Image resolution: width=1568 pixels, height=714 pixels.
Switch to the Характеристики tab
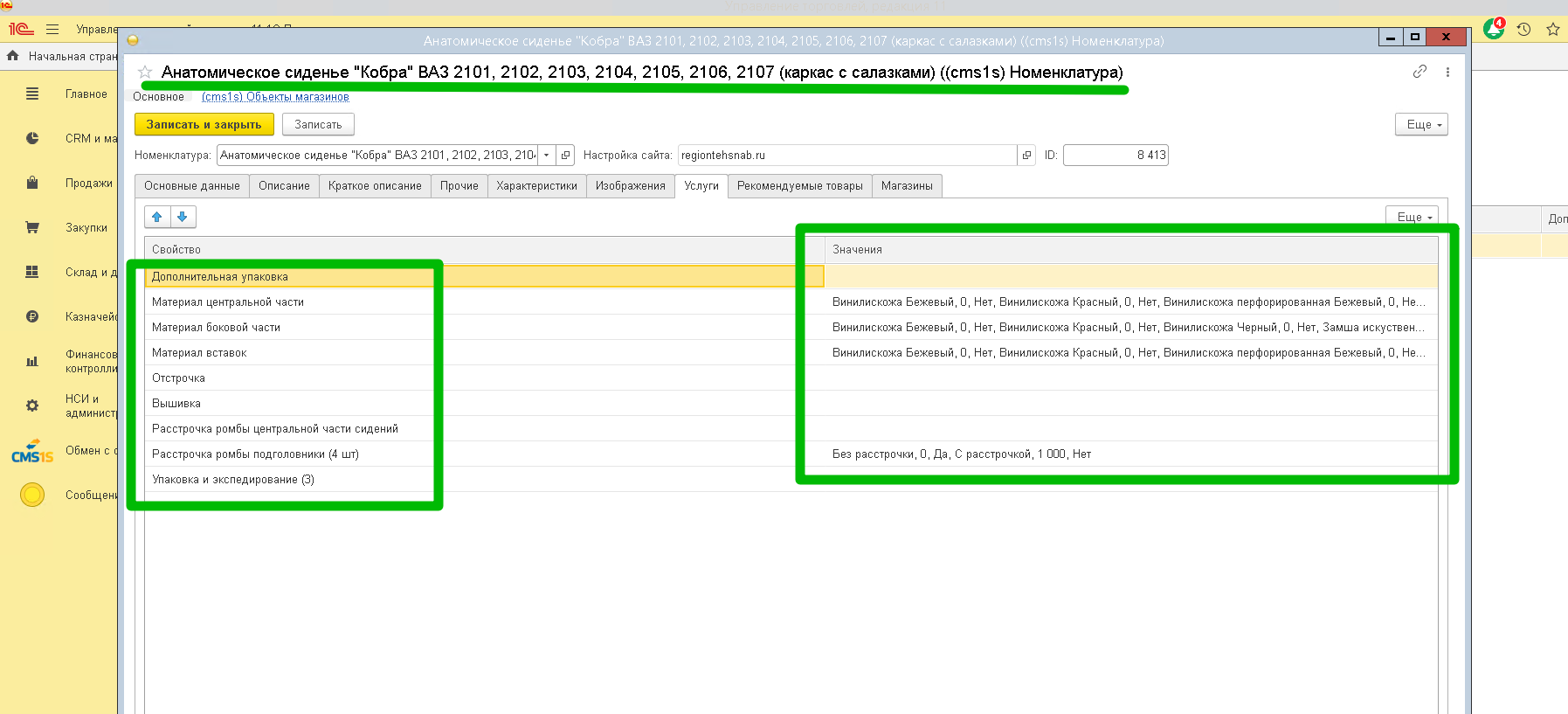(536, 186)
